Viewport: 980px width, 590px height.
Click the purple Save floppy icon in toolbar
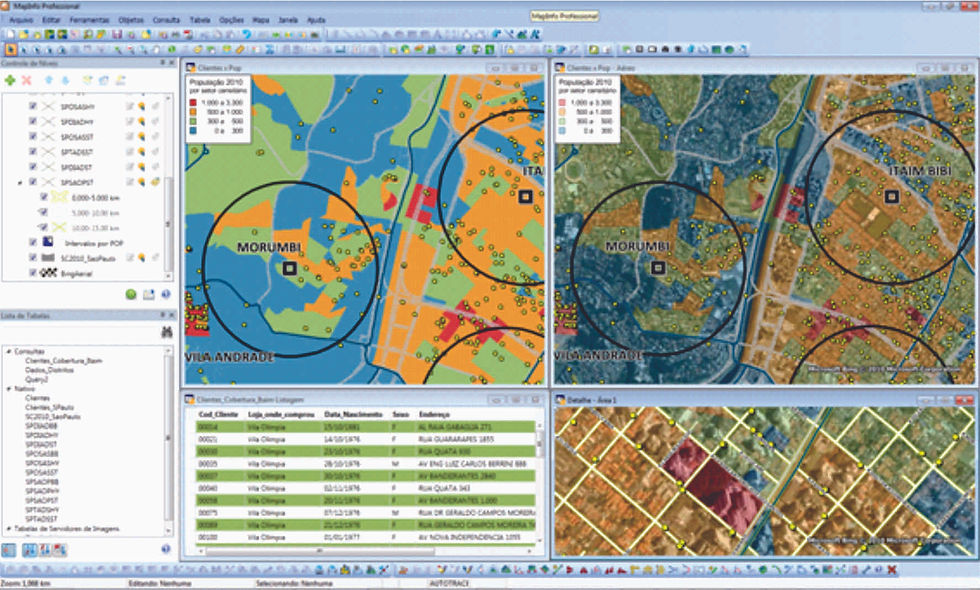[x=117, y=34]
